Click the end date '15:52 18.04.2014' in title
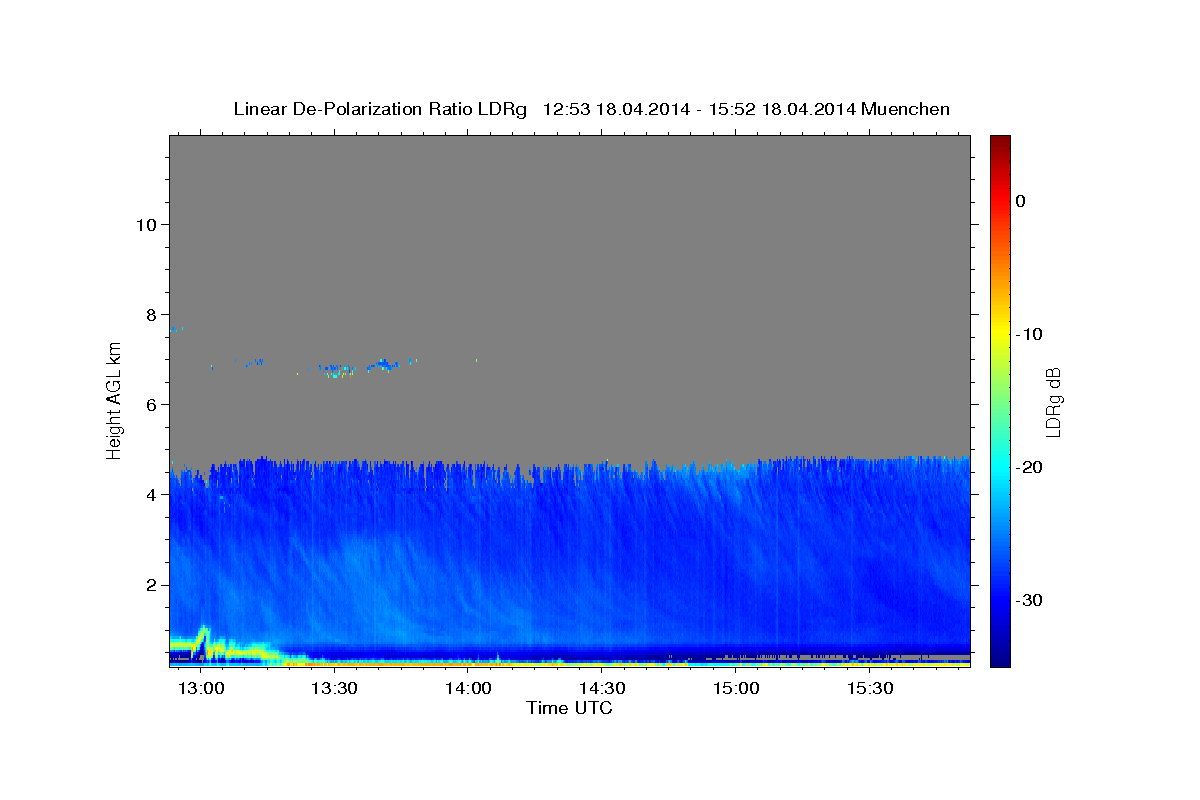This screenshot has height=800, width=1200. (x=782, y=109)
